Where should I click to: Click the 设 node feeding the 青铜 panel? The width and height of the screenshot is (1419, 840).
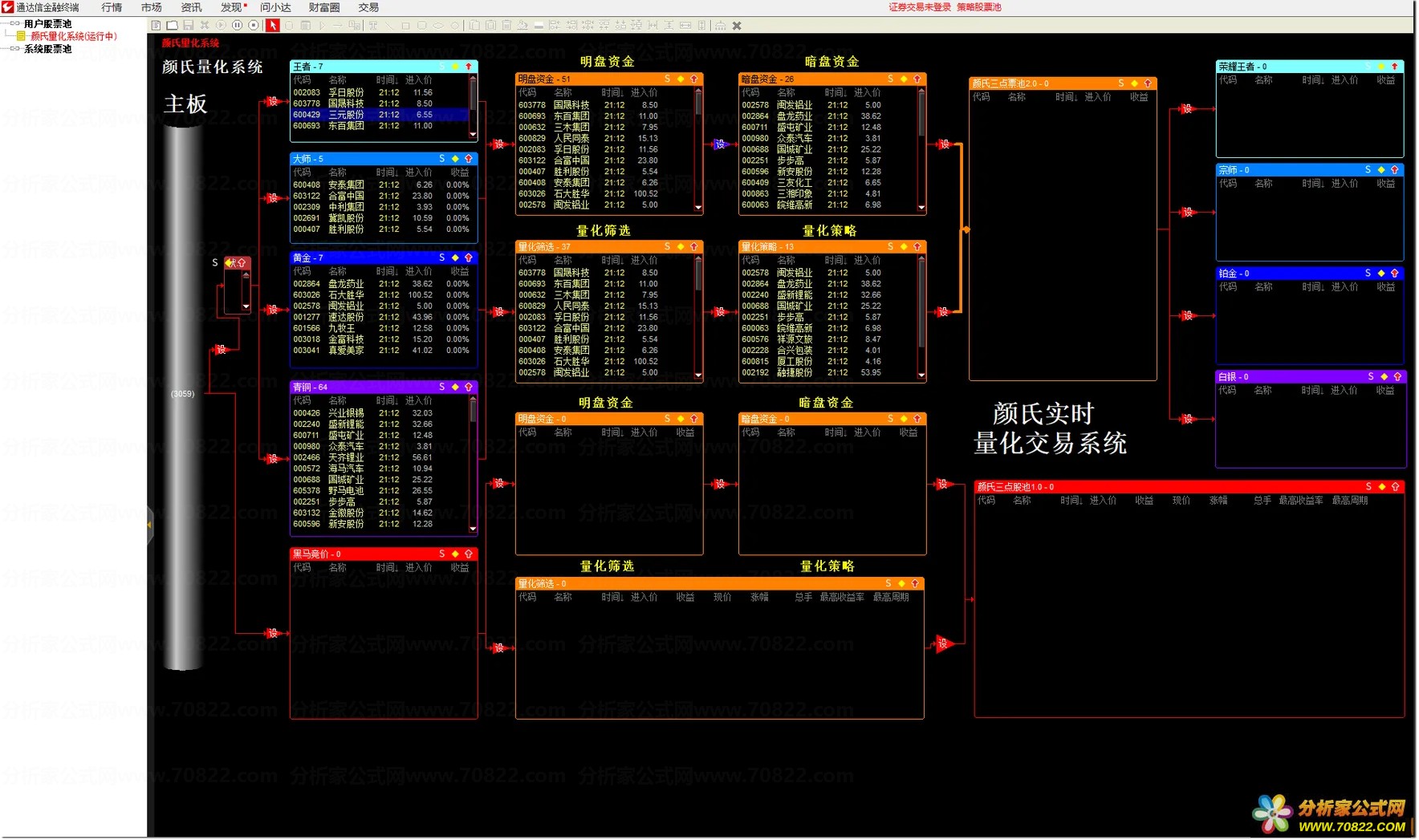pyautogui.click(x=273, y=458)
